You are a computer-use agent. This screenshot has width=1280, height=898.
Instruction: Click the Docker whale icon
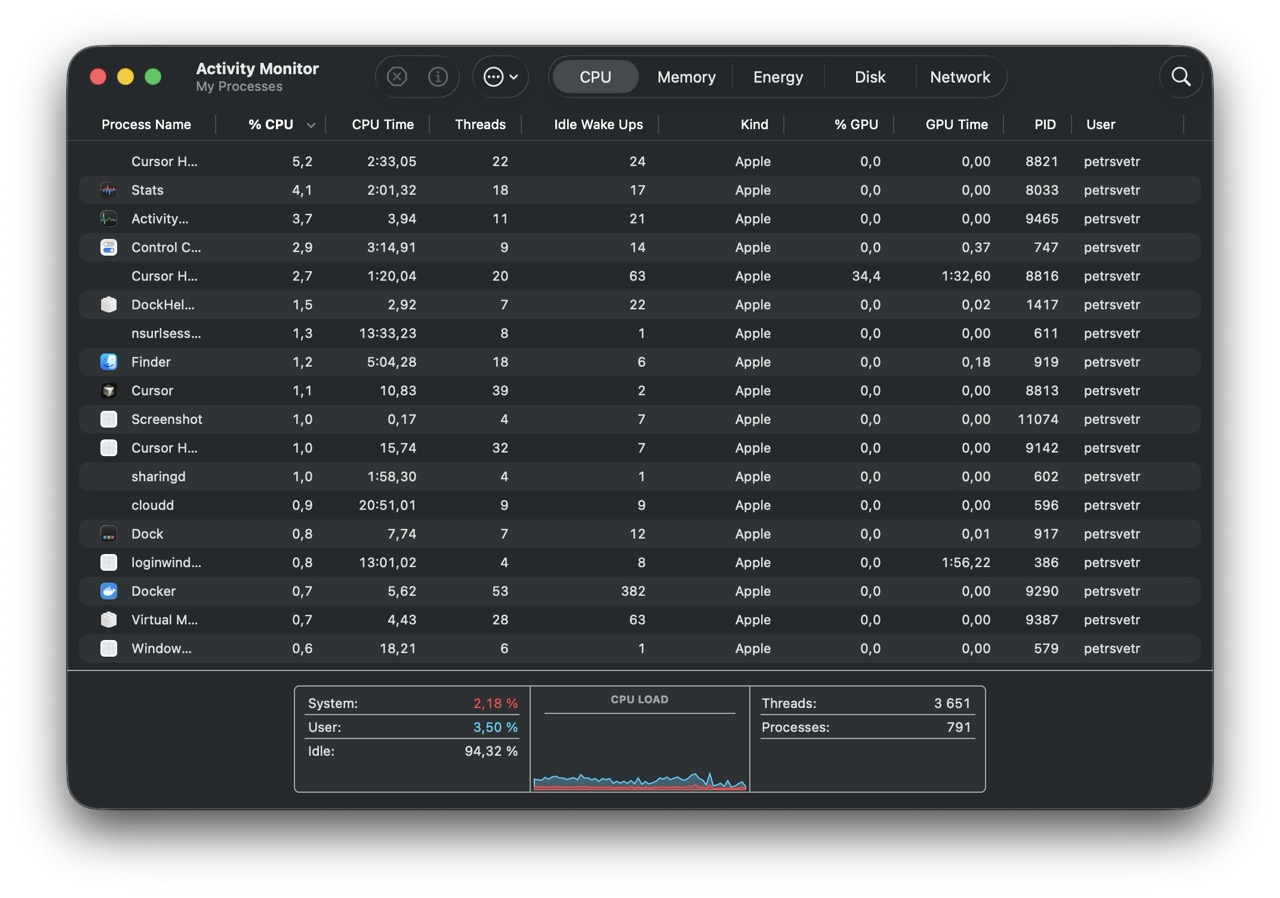[x=109, y=591]
